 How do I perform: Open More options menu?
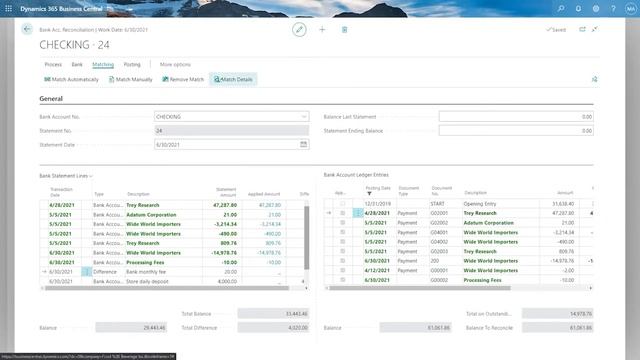175,64
